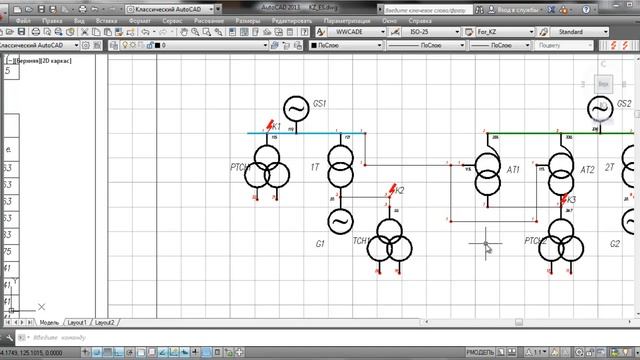Open the ПоСлою lineweight dropdown
The height and width of the screenshot is (360, 640).
(527, 45)
